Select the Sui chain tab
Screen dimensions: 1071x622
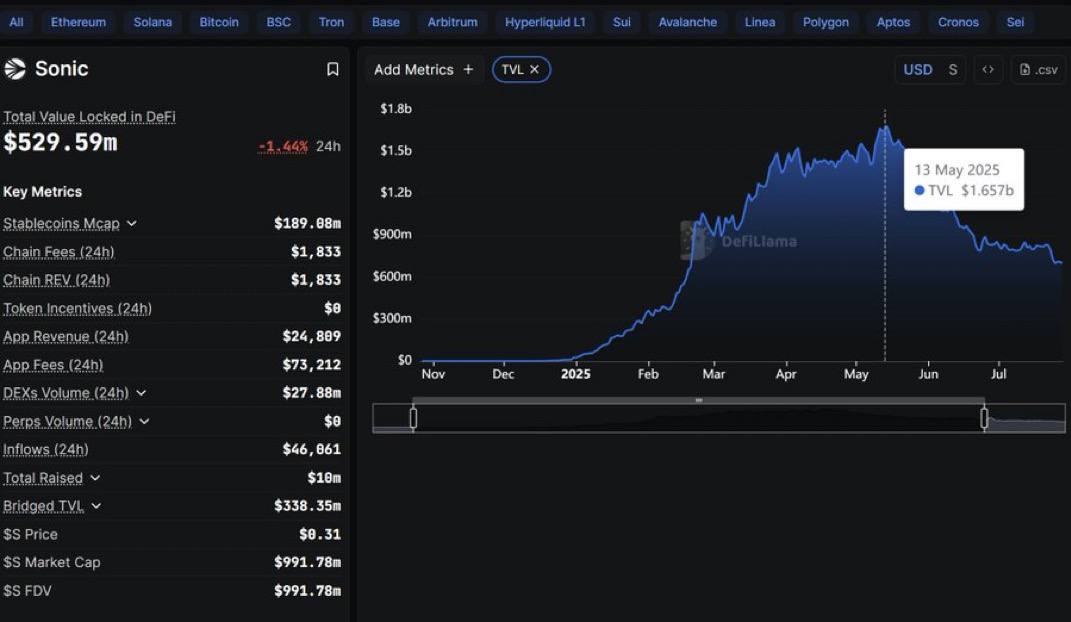(x=622, y=22)
